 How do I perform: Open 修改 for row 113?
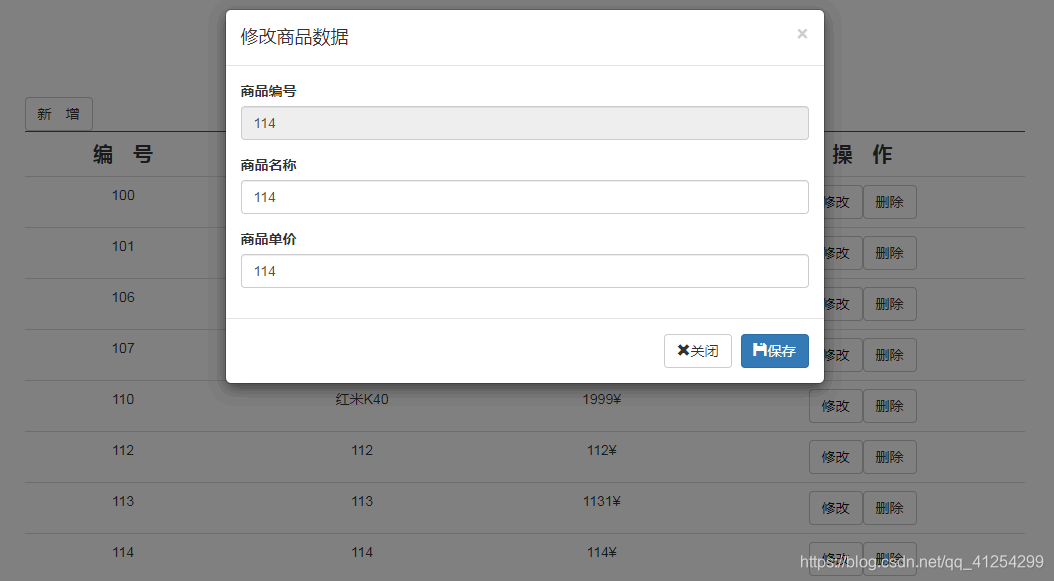coord(836,508)
